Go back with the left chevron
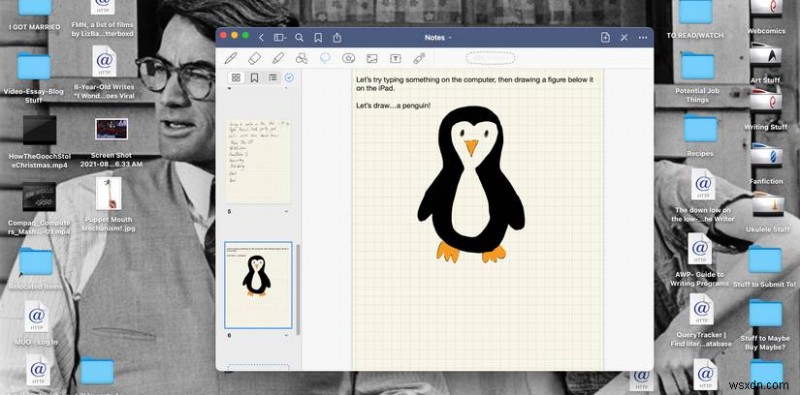800x395 pixels. tap(261, 38)
